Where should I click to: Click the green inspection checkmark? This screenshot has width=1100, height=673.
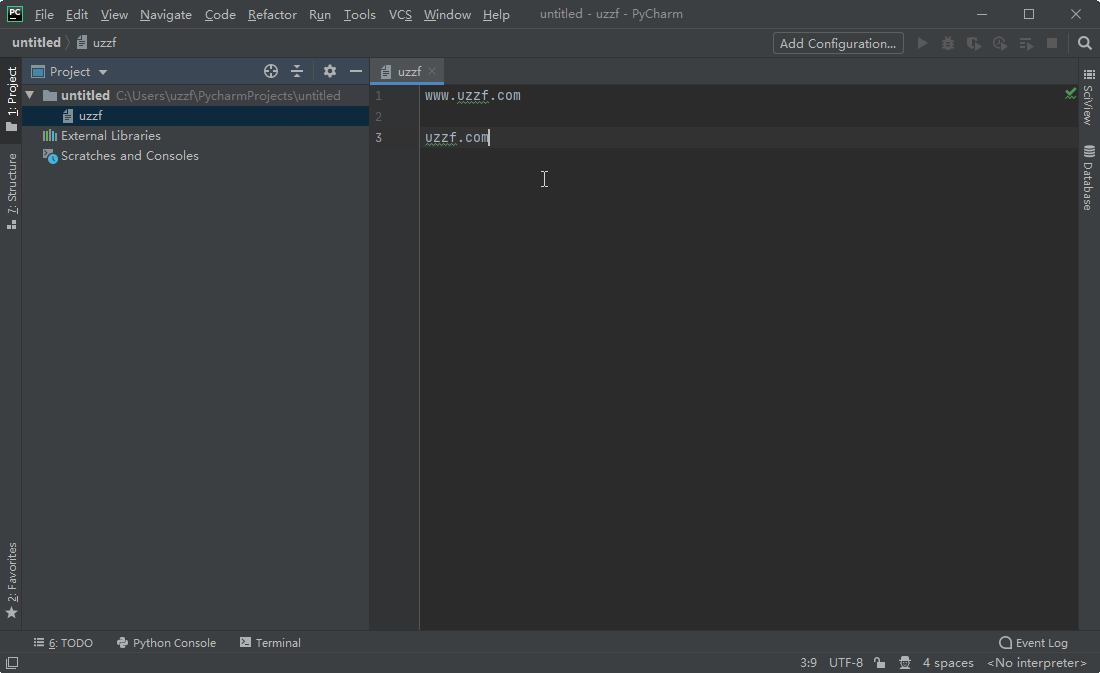tap(1070, 93)
